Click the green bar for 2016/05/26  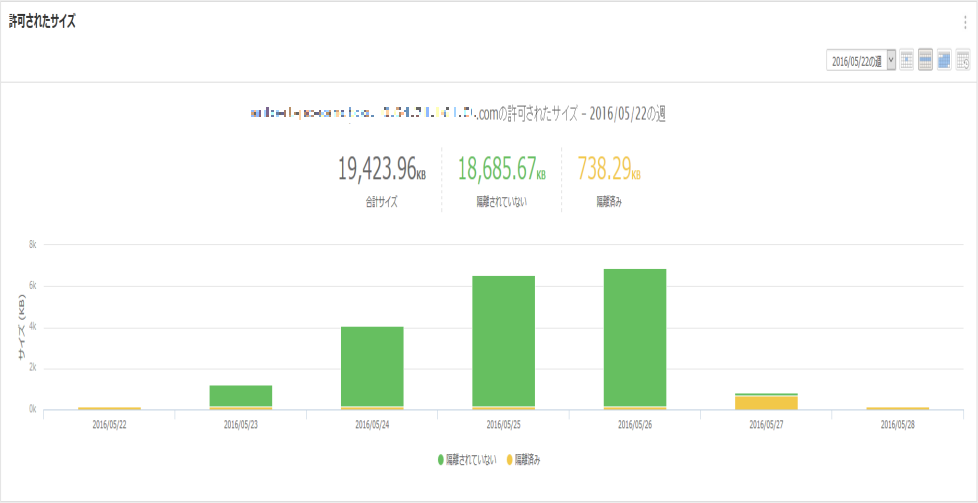click(635, 337)
